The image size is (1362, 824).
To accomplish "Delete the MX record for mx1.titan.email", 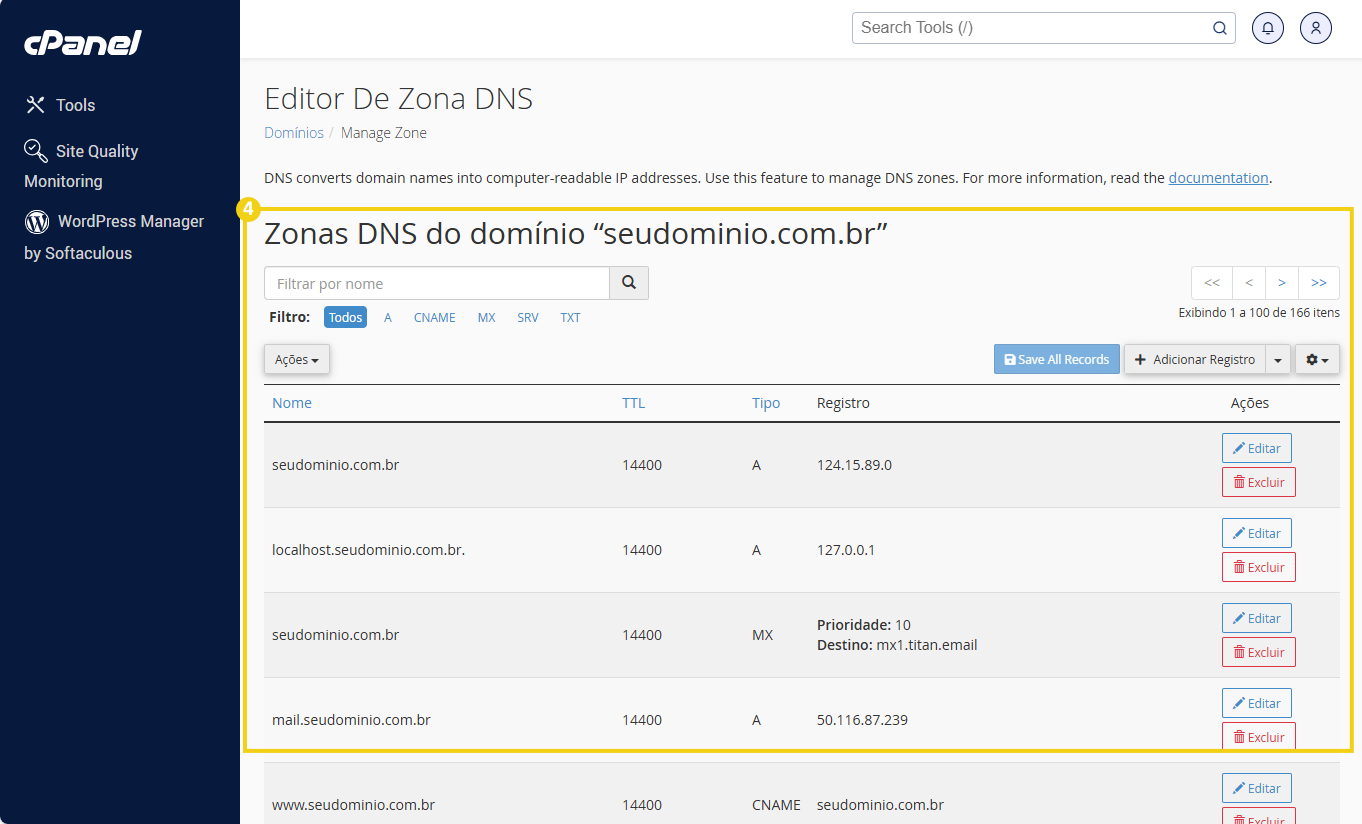I will pyautogui.click(x=1259, y=652).
